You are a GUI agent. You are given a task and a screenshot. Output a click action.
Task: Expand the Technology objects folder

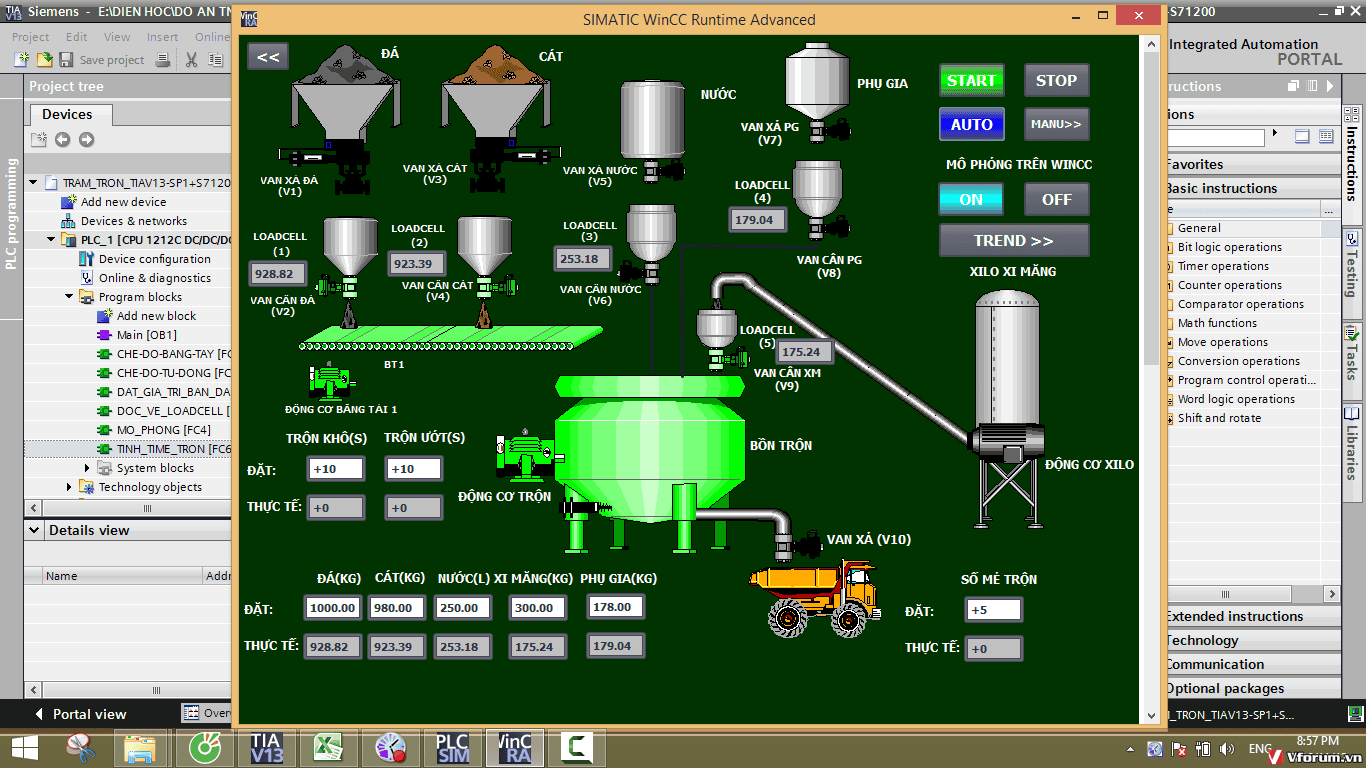pos(69,487)
